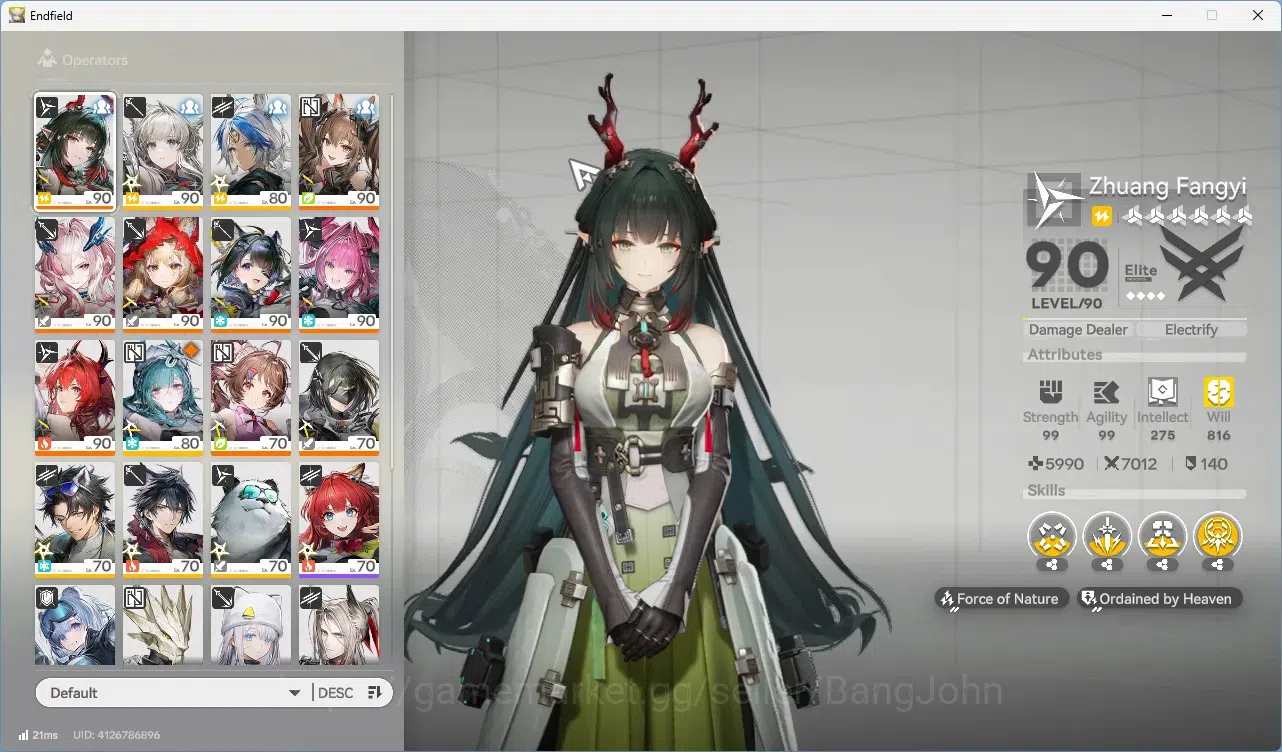Toggle the DESC sort order button

click(x=351, y=693)
